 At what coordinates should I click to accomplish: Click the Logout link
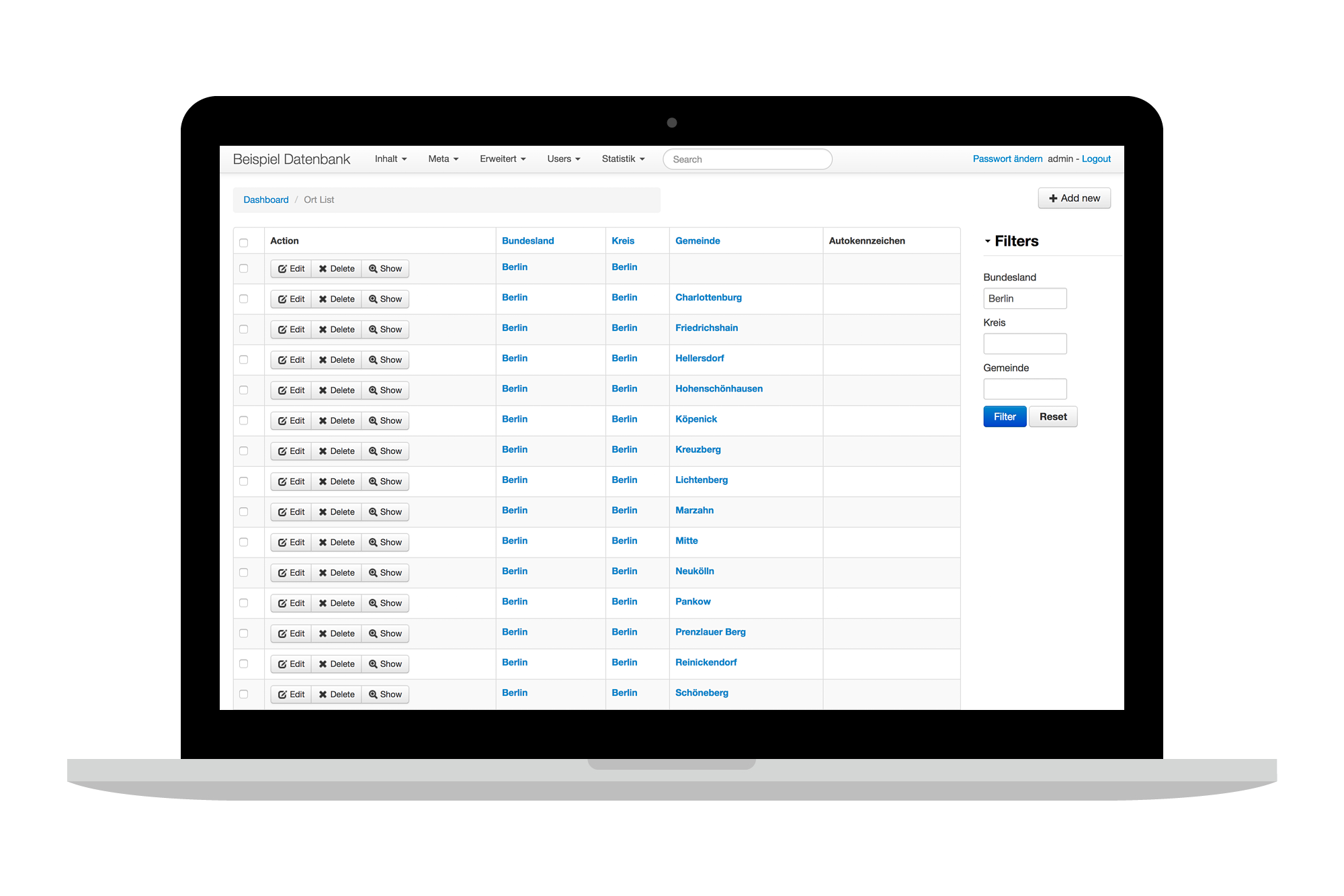(1096, 159)
